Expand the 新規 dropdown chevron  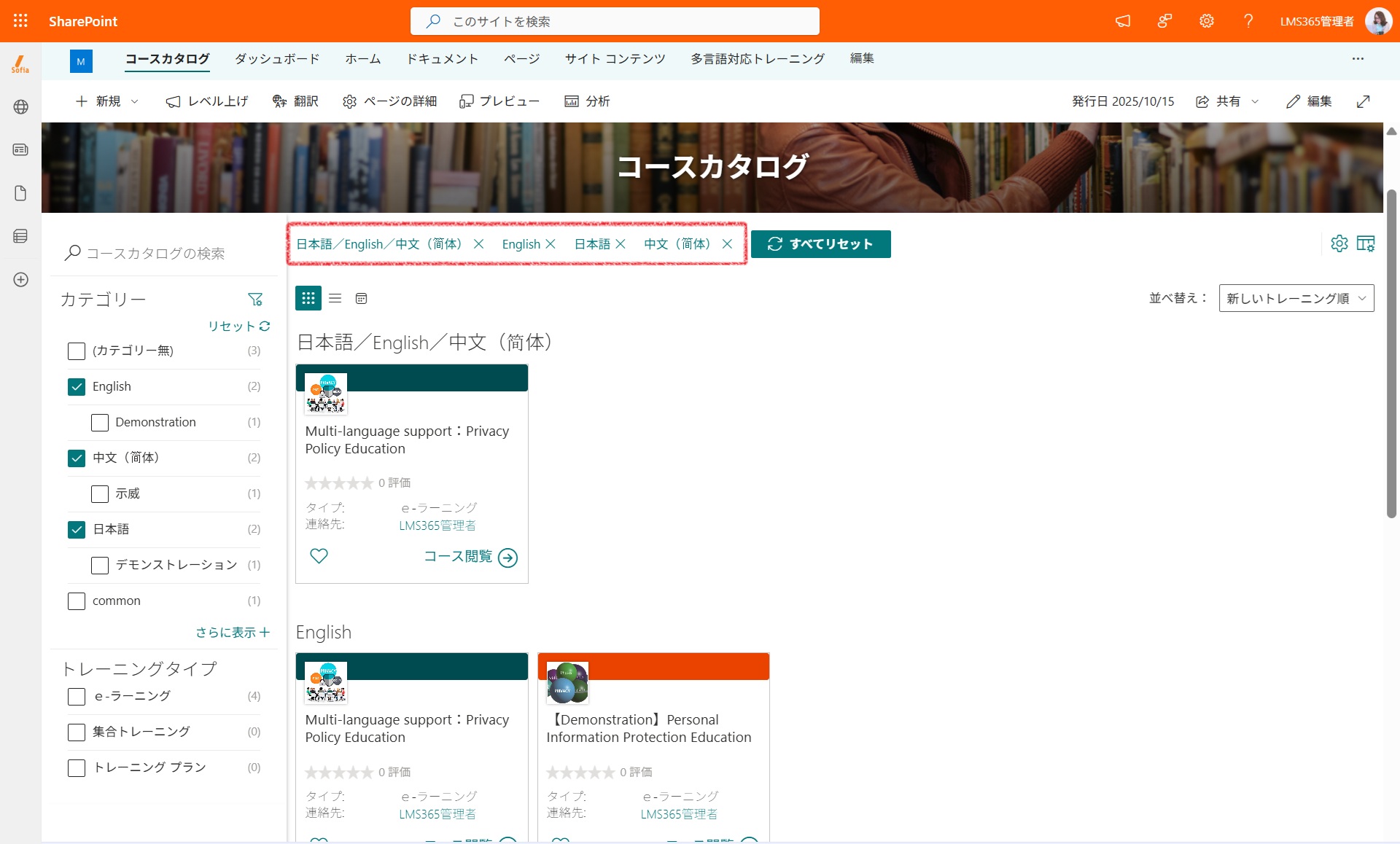(135, 101)
